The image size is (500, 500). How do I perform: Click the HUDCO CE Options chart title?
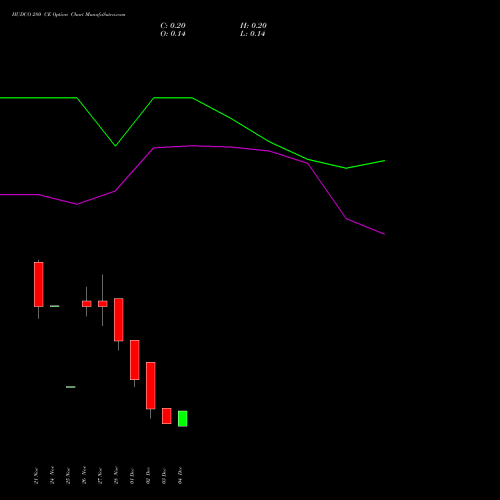(69, 15)
